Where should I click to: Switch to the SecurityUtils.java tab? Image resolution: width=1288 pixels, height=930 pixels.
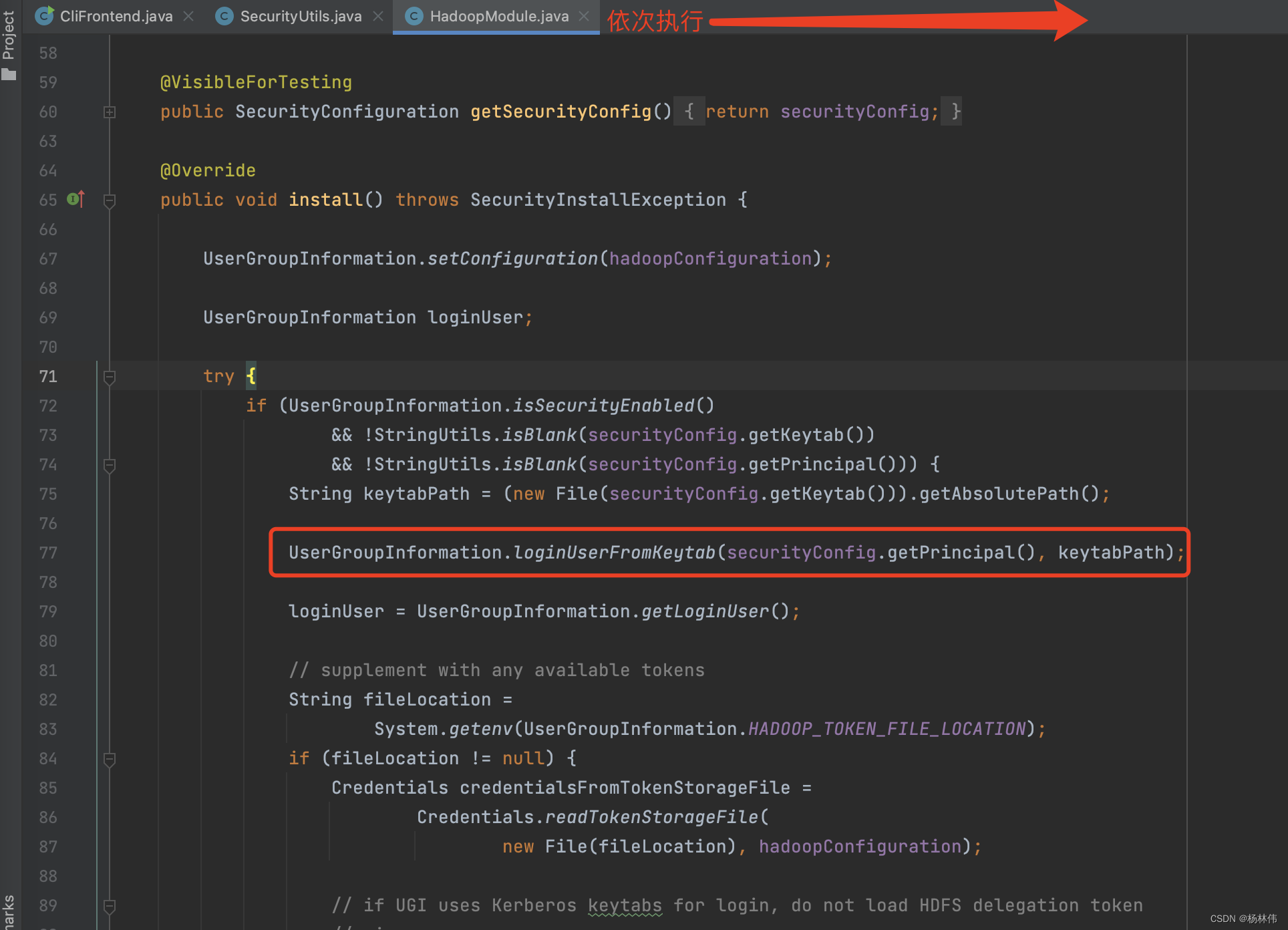coord(301,15)
